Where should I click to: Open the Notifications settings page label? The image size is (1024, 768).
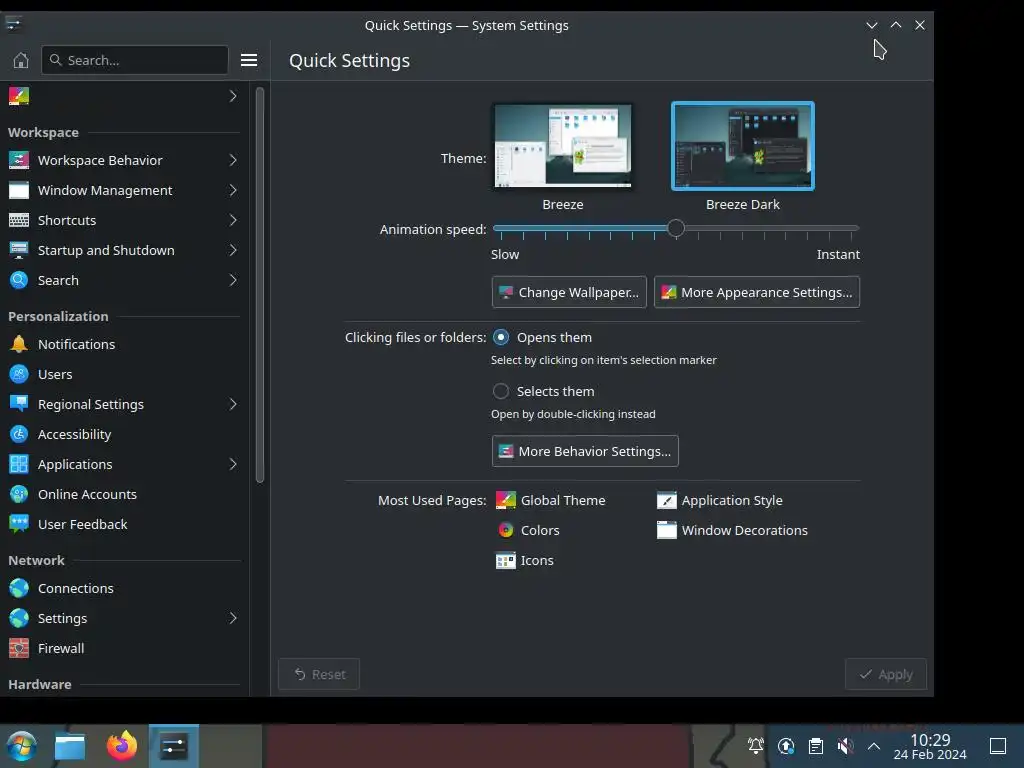click(x=76, y=344)
